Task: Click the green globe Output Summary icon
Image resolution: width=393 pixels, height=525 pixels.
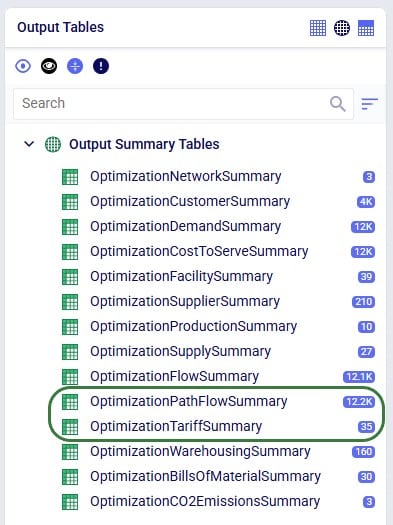Action: (x=53, y=144)
